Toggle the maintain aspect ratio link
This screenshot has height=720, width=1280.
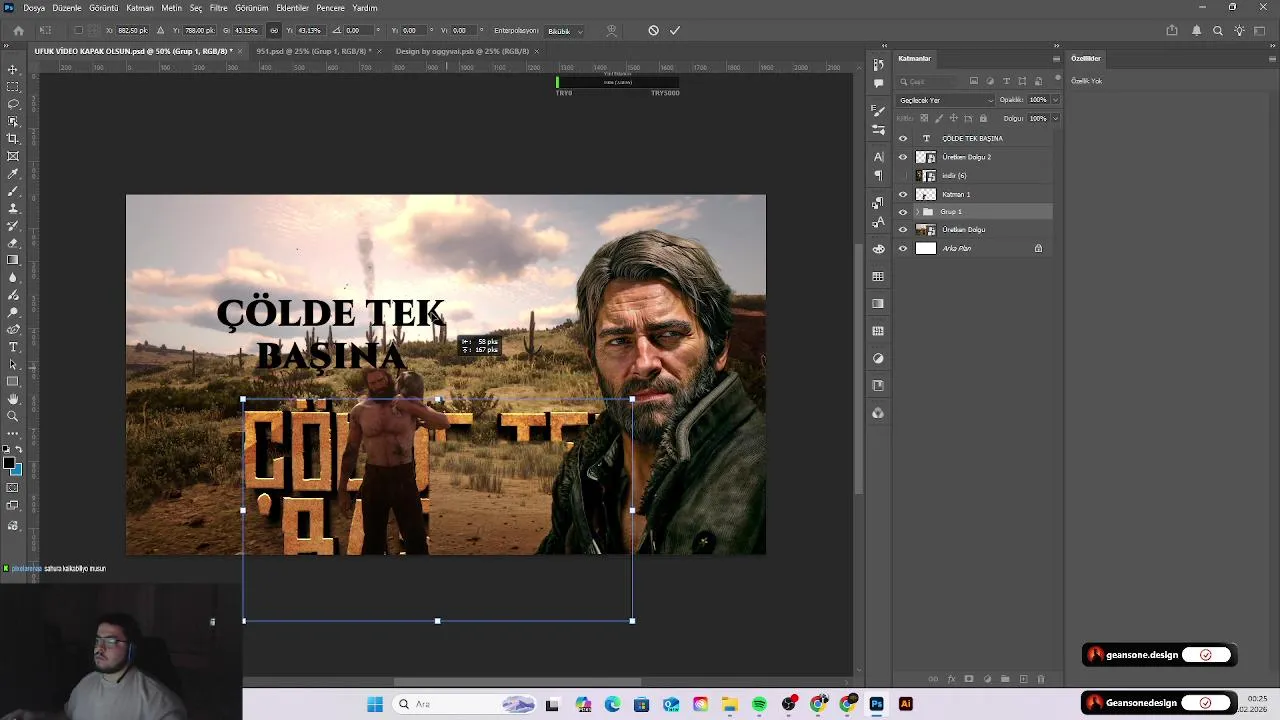click(273, 31)
